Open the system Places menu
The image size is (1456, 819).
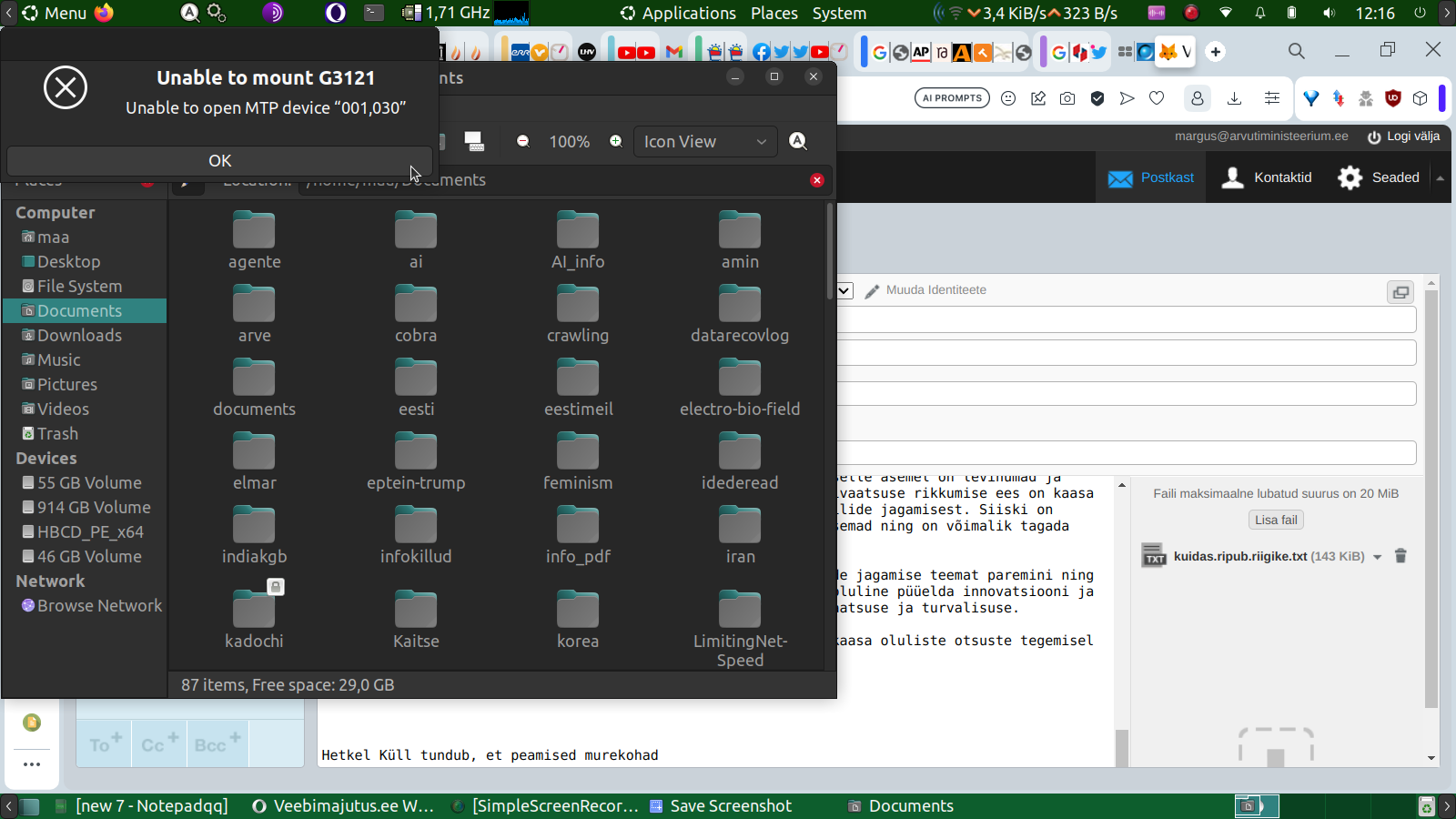(773, 13)
